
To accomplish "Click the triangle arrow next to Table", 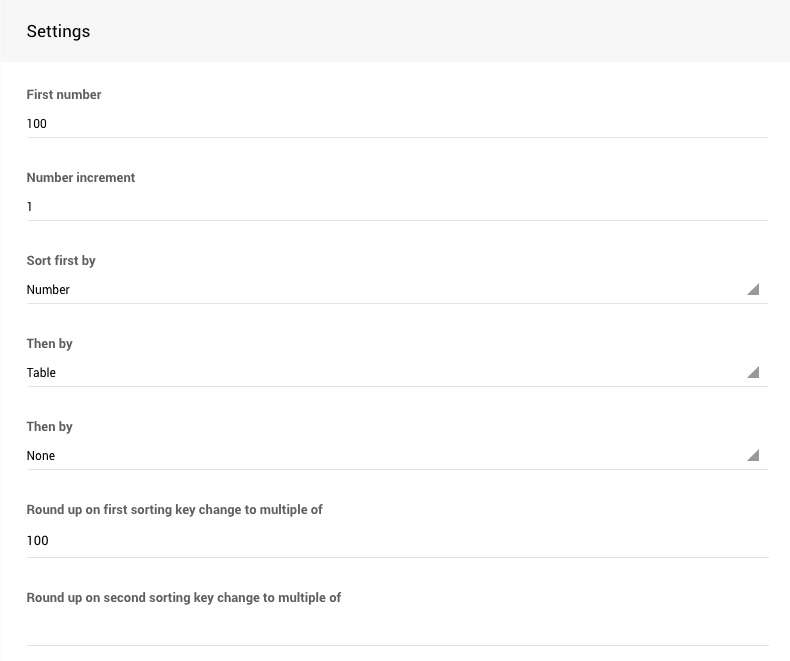I will click(x=753, y=373).
